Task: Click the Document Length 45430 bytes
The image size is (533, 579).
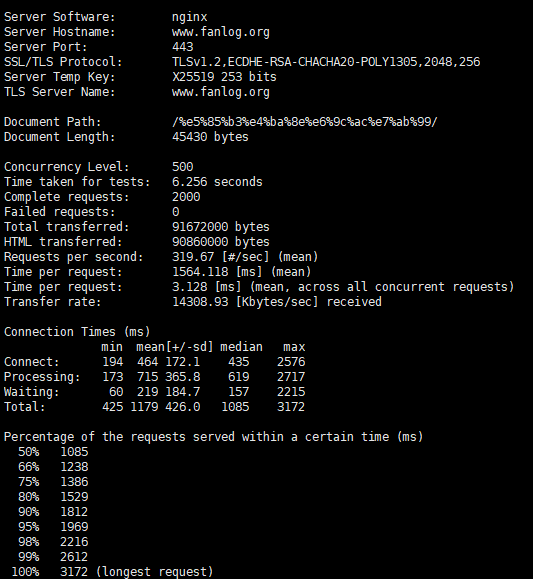Action: (210, 137)
